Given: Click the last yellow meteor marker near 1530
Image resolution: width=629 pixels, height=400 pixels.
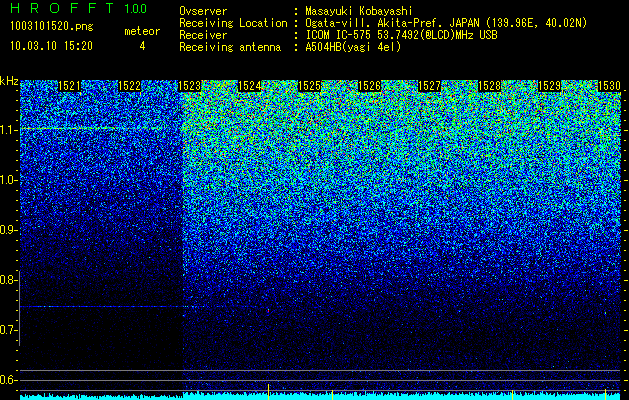Looking at the screenshot, I should point(605,394).
